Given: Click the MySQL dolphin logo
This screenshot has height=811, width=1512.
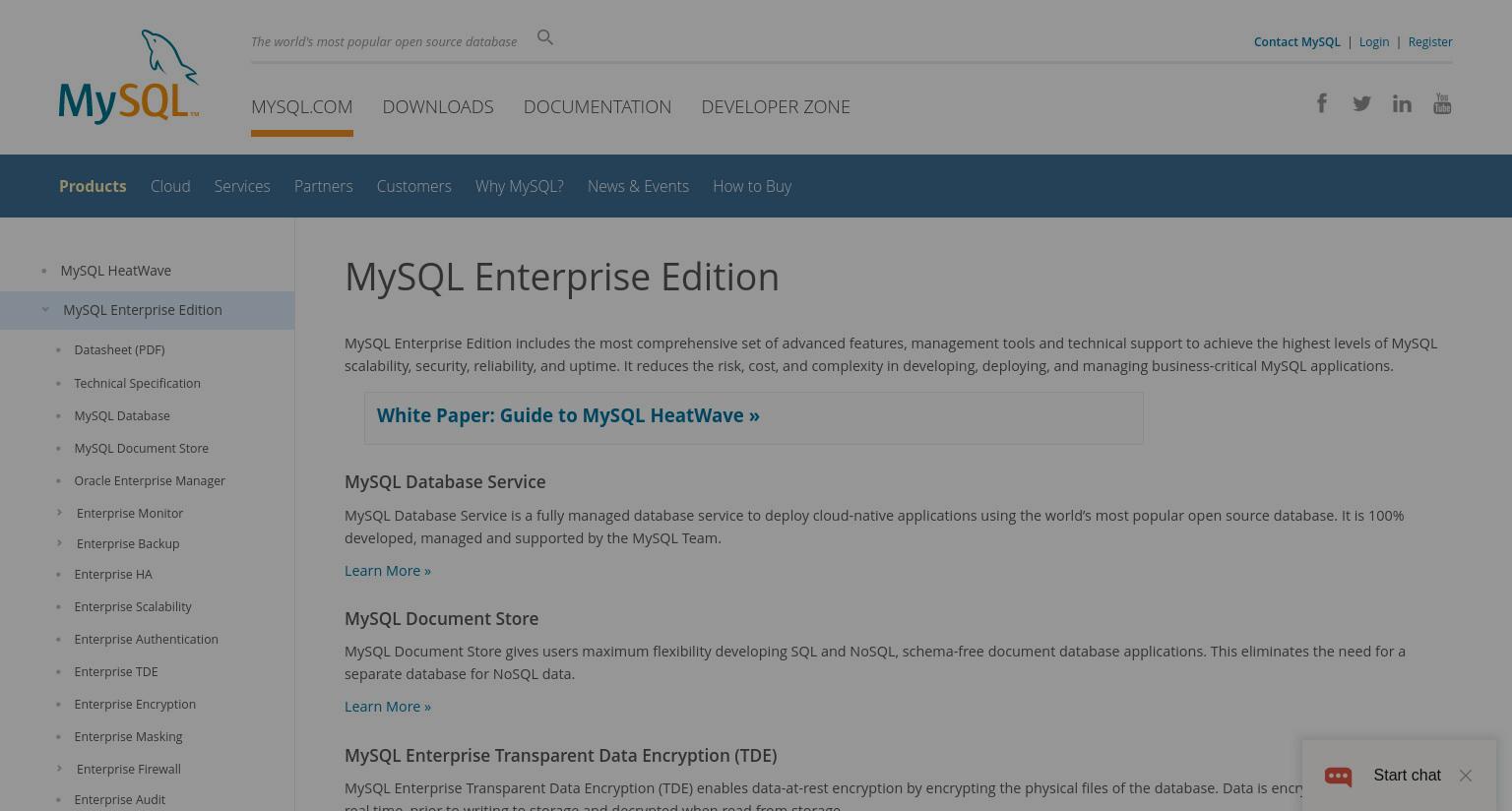Looking at the screenshot, I should 129,77.
